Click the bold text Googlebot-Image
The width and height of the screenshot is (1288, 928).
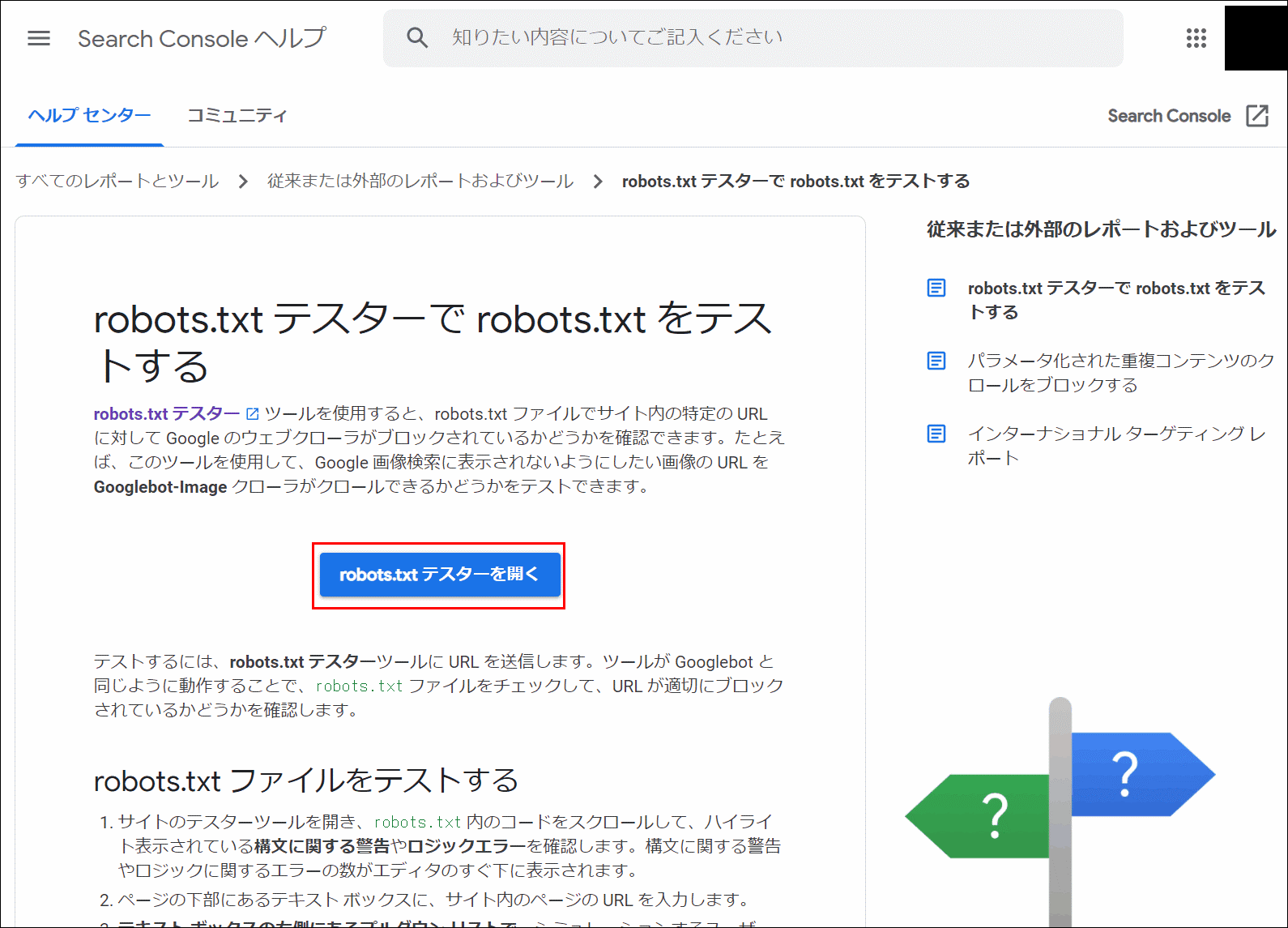point(160,487)
